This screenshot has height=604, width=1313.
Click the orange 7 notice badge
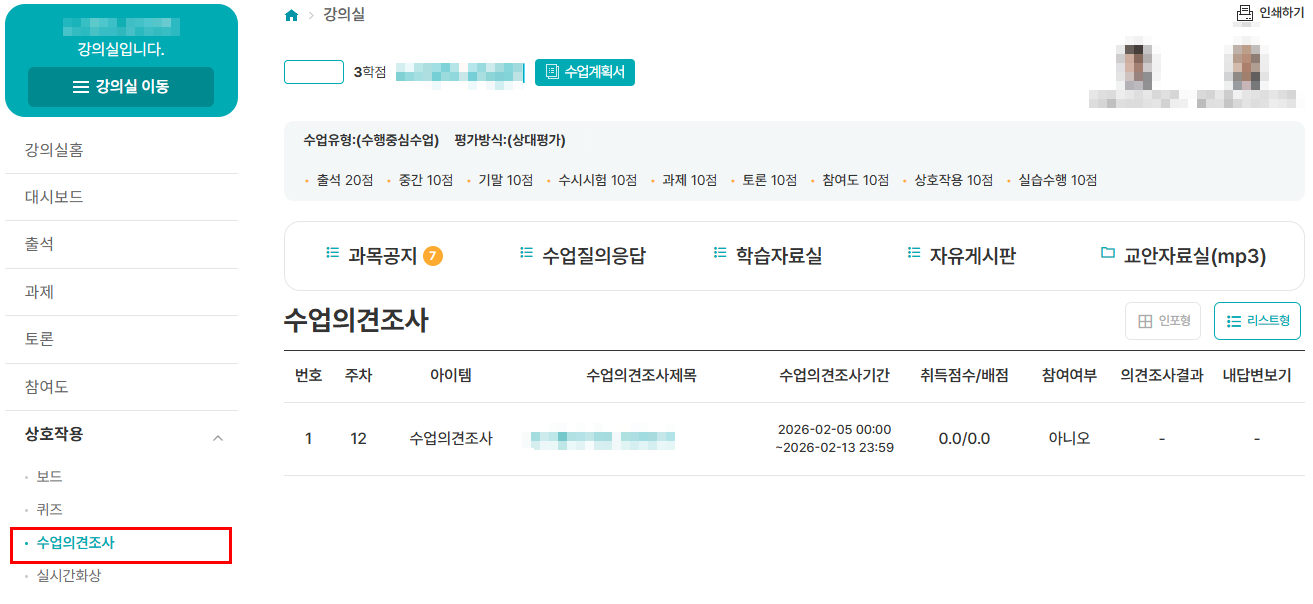(433, 256)
